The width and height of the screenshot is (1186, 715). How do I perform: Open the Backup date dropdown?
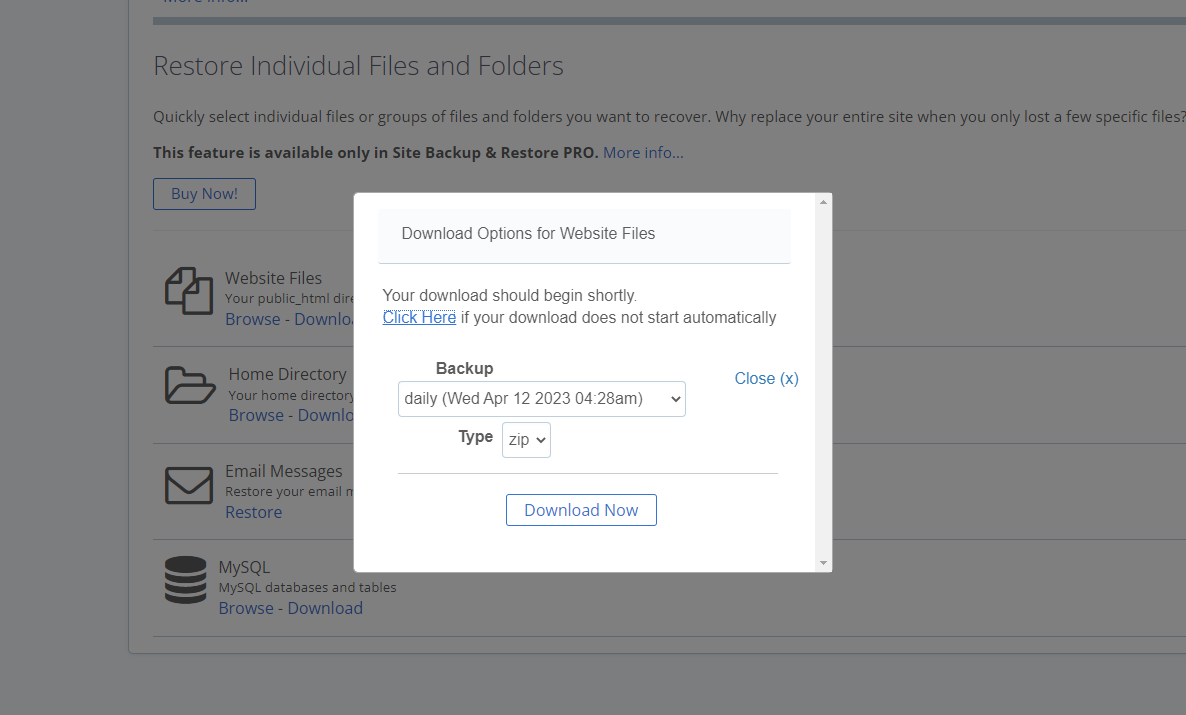(542, 399)
